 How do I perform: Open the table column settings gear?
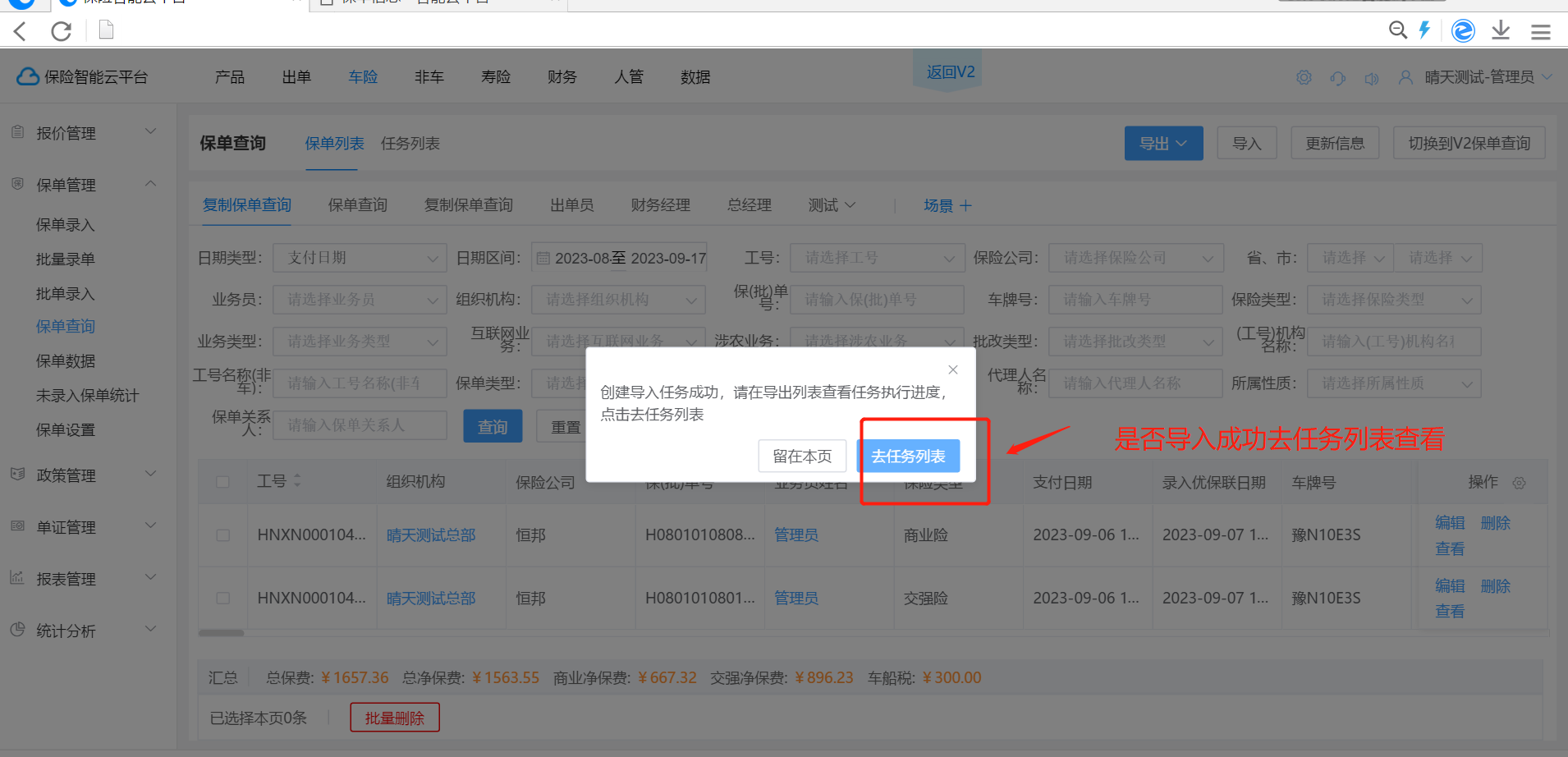coord(1520,483)
